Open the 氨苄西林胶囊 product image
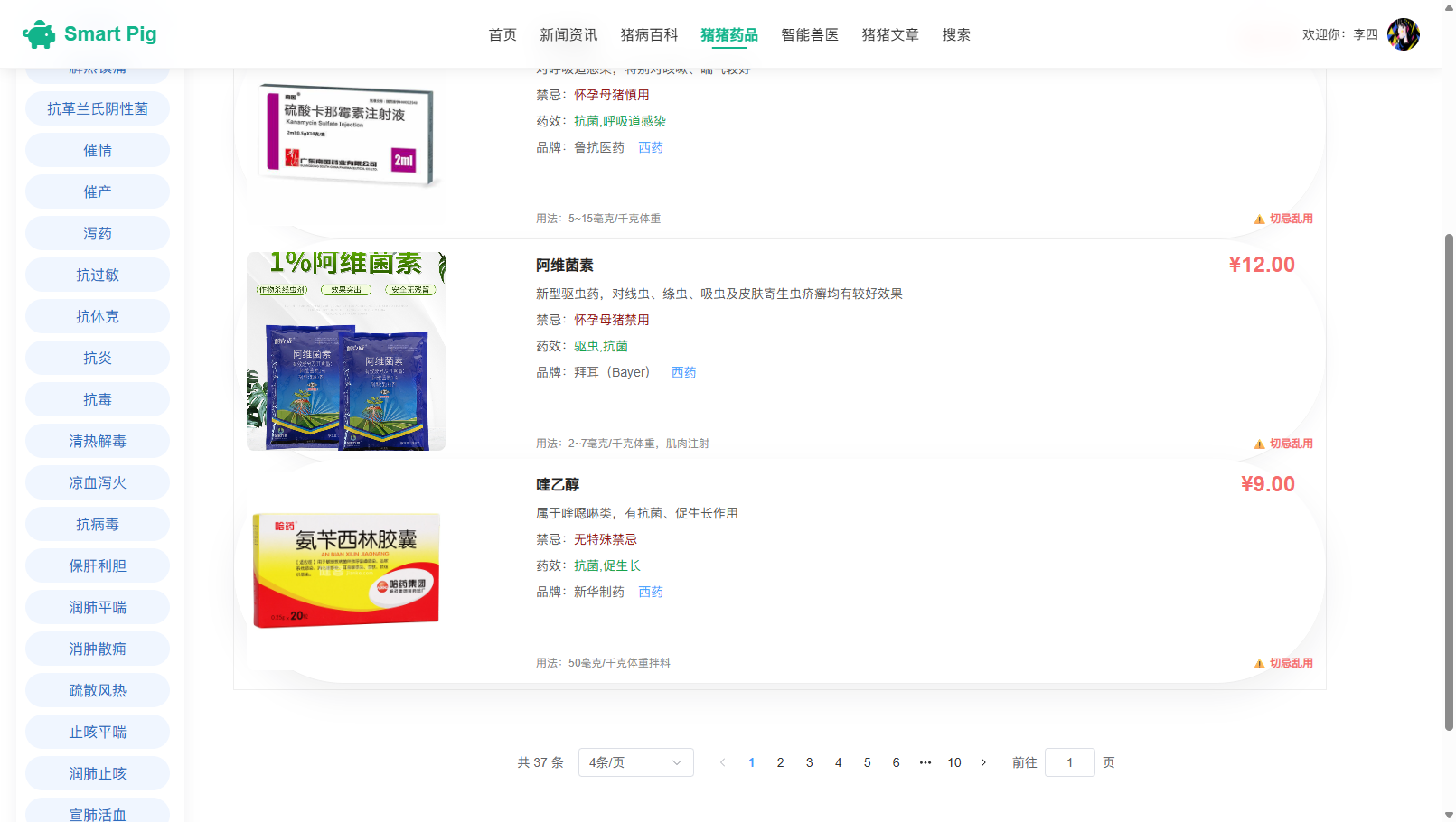This screenshot has width=1456, height=822. coord(346,571)
